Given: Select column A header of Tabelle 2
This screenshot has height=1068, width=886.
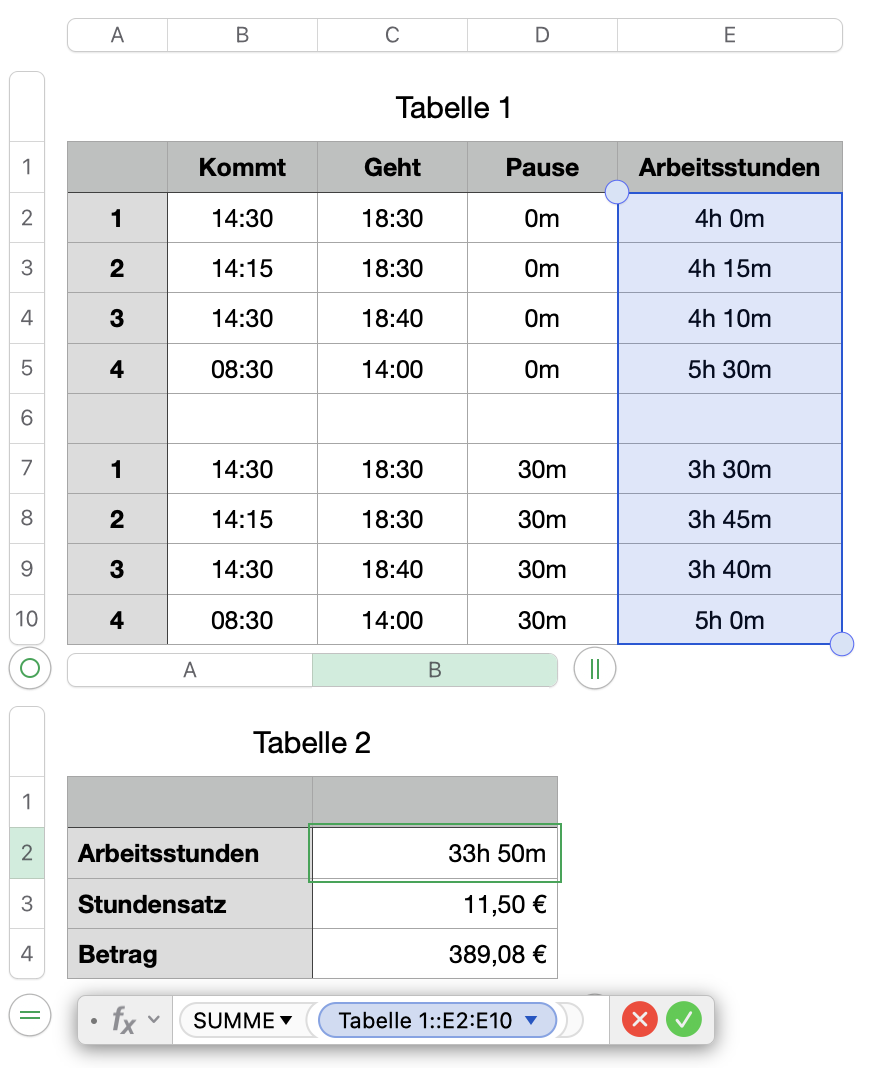Looking at the screenshot, I should [x=190, y=670].
